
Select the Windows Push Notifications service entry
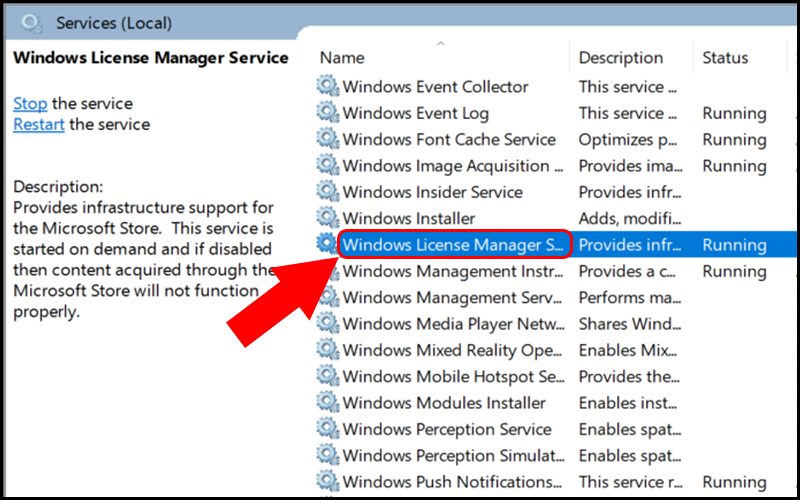click(453, 482)
